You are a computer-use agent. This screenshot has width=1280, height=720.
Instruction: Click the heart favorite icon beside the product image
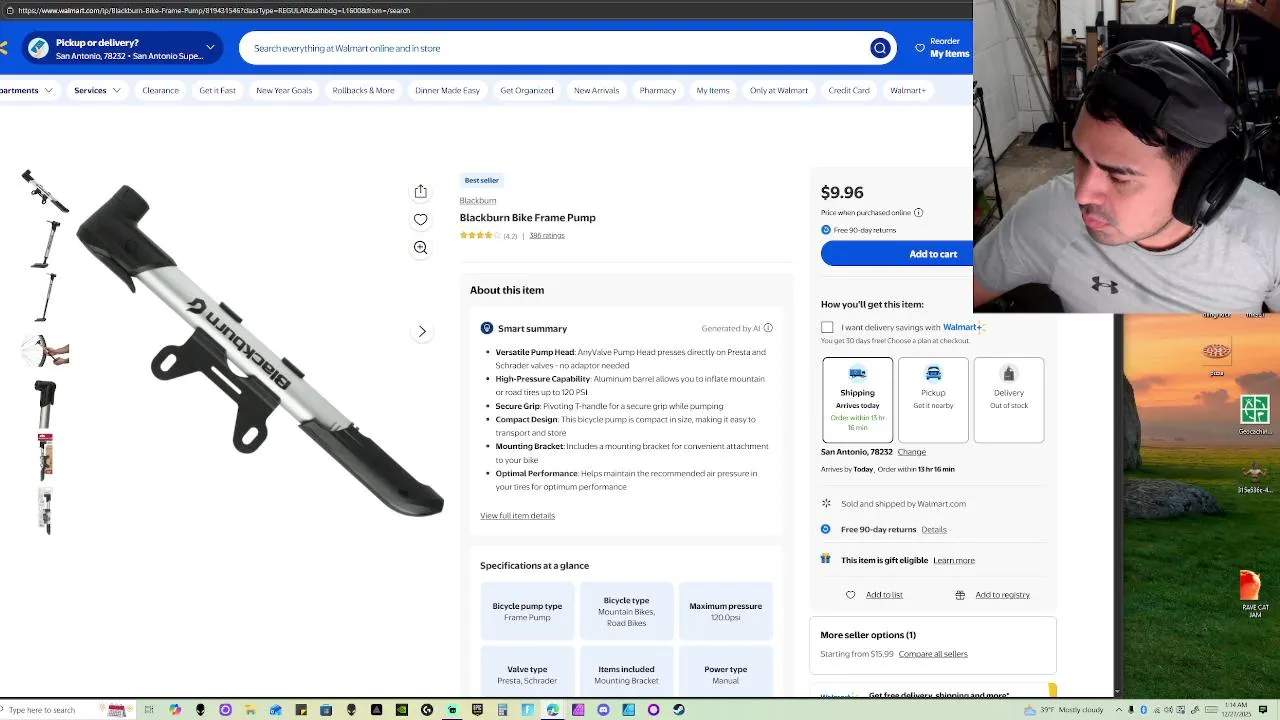(421, 219)
